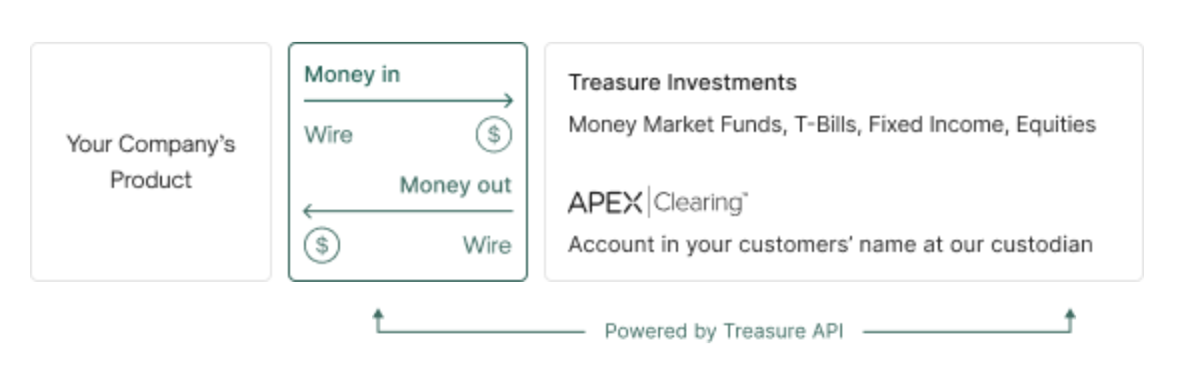
Task: Click the Wire label under Money out
Action: click(x=488, y=245)
